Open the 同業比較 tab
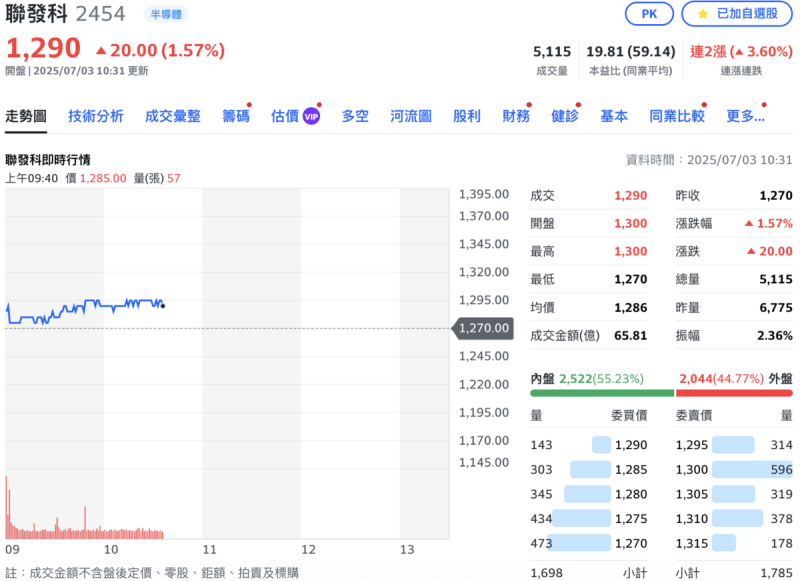 677,116
